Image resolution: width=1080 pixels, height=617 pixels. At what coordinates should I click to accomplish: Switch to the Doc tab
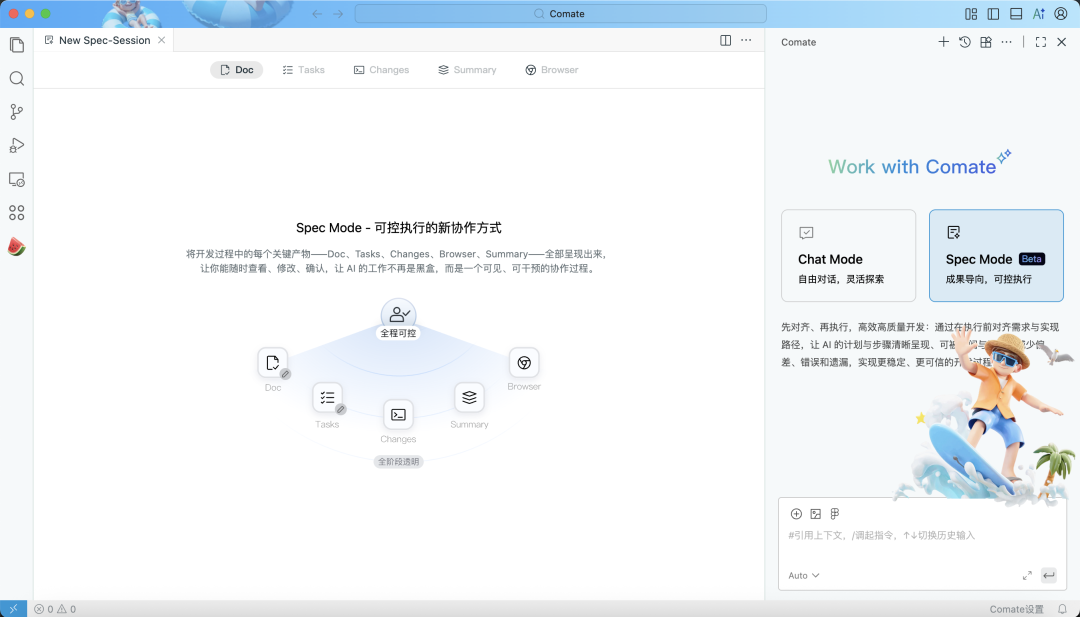coord(236,70)
